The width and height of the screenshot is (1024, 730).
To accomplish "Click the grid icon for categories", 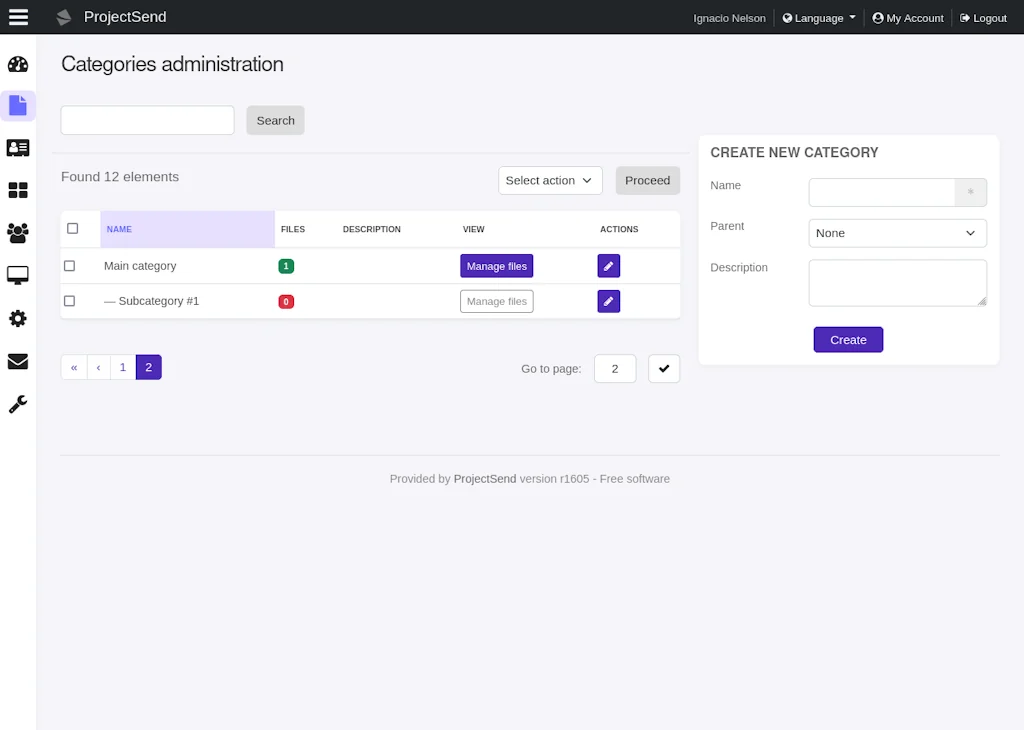I will pos(18,189).
